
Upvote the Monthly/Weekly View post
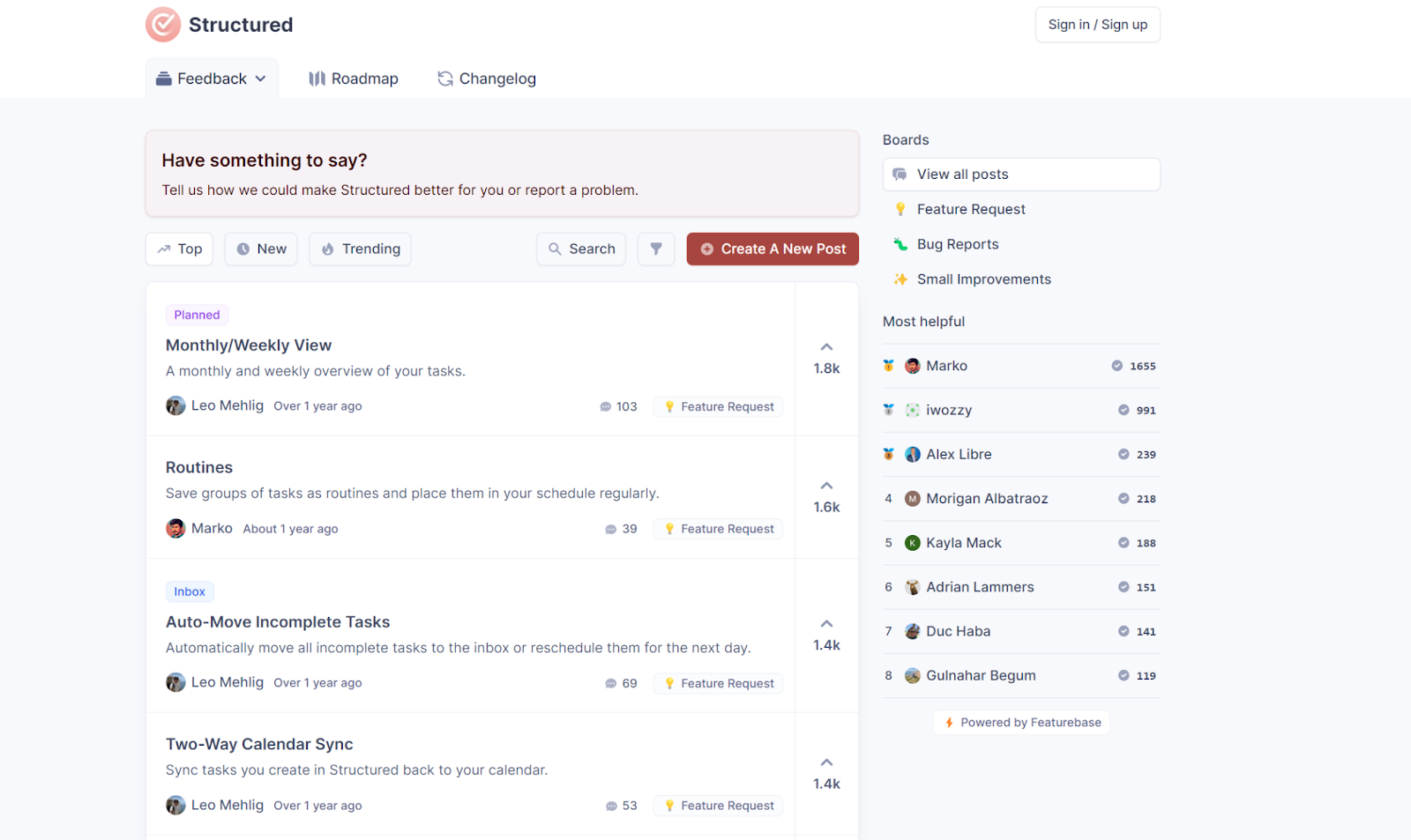point(826,358)
